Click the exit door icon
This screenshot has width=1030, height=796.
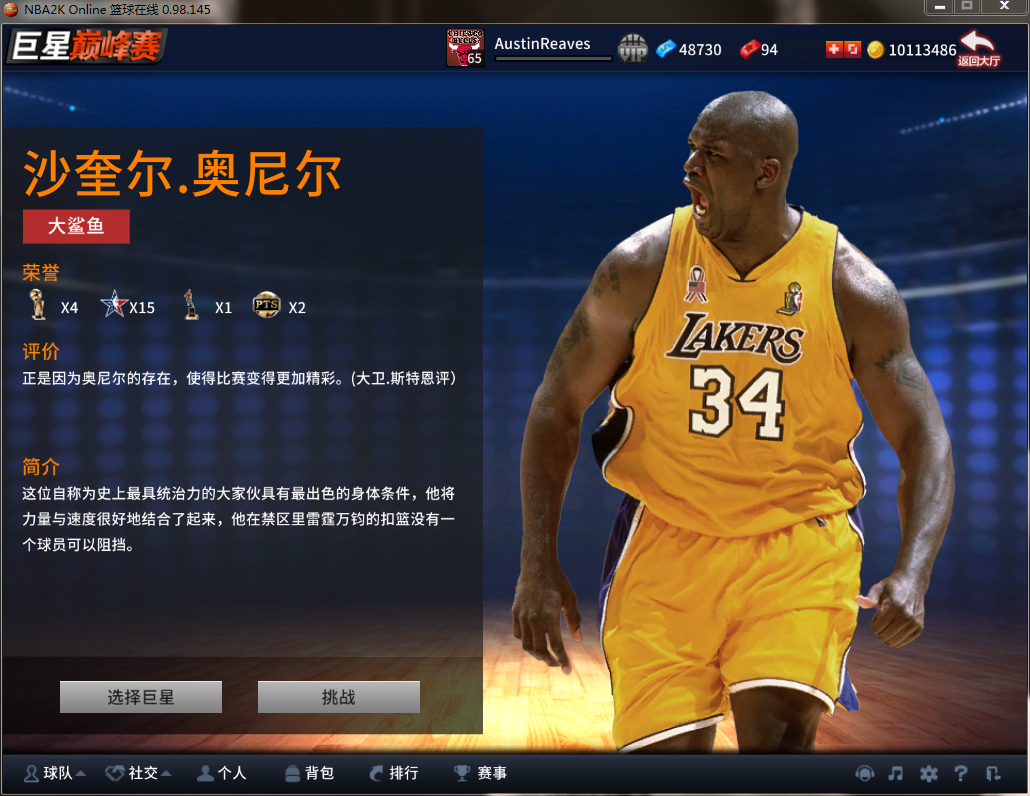(993, 774)
